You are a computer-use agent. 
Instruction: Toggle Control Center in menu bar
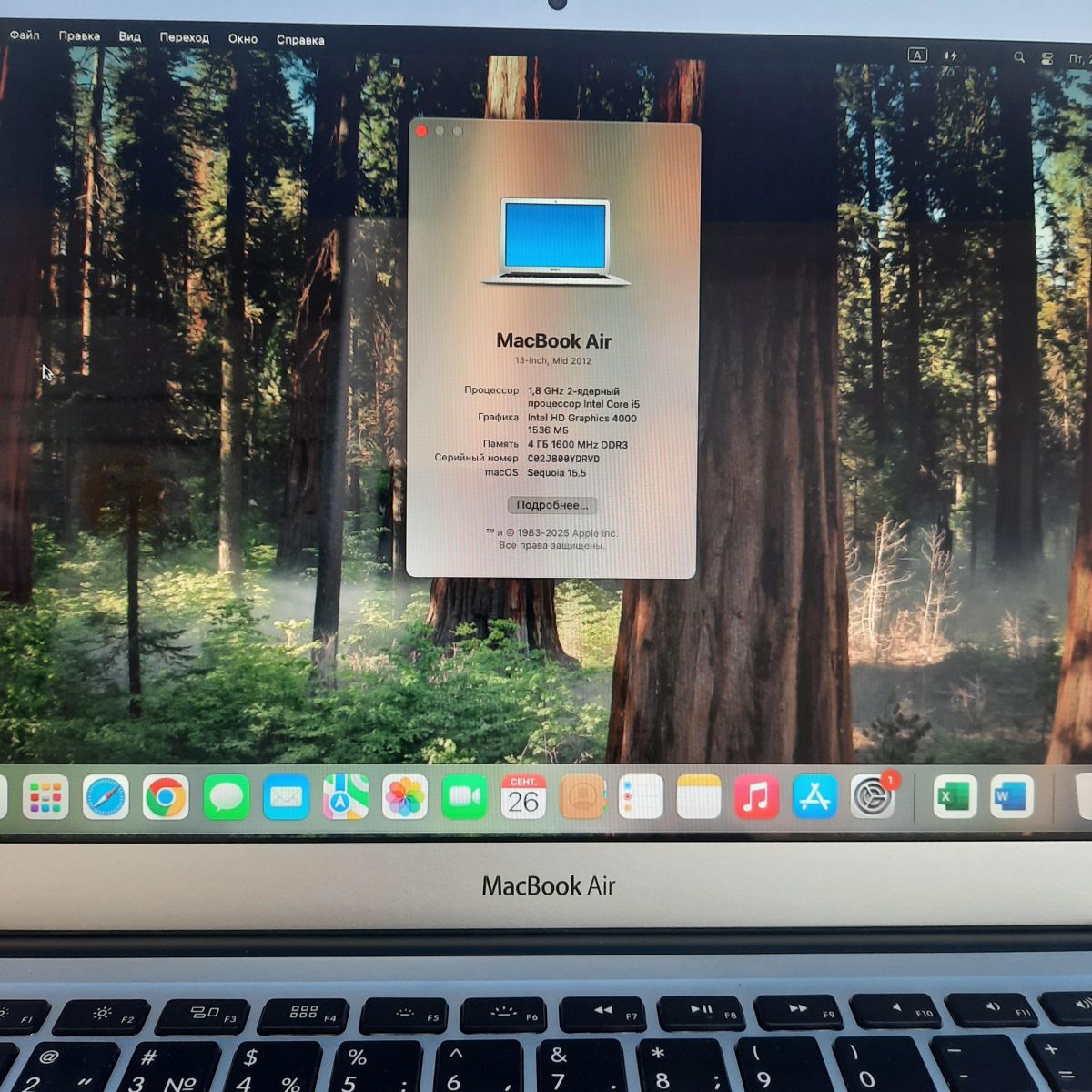point(1047,57)
